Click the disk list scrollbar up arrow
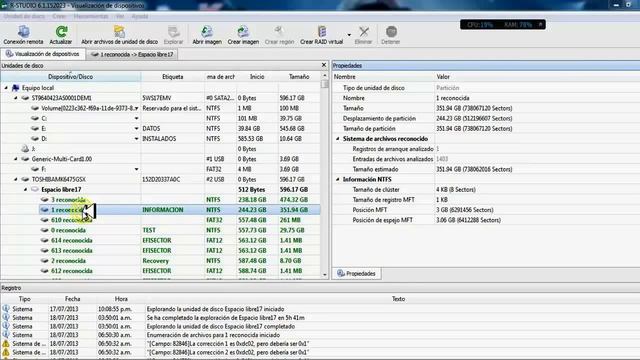This screenshot has height=360, width=640. pyautogui.click(x=324, y=76)
